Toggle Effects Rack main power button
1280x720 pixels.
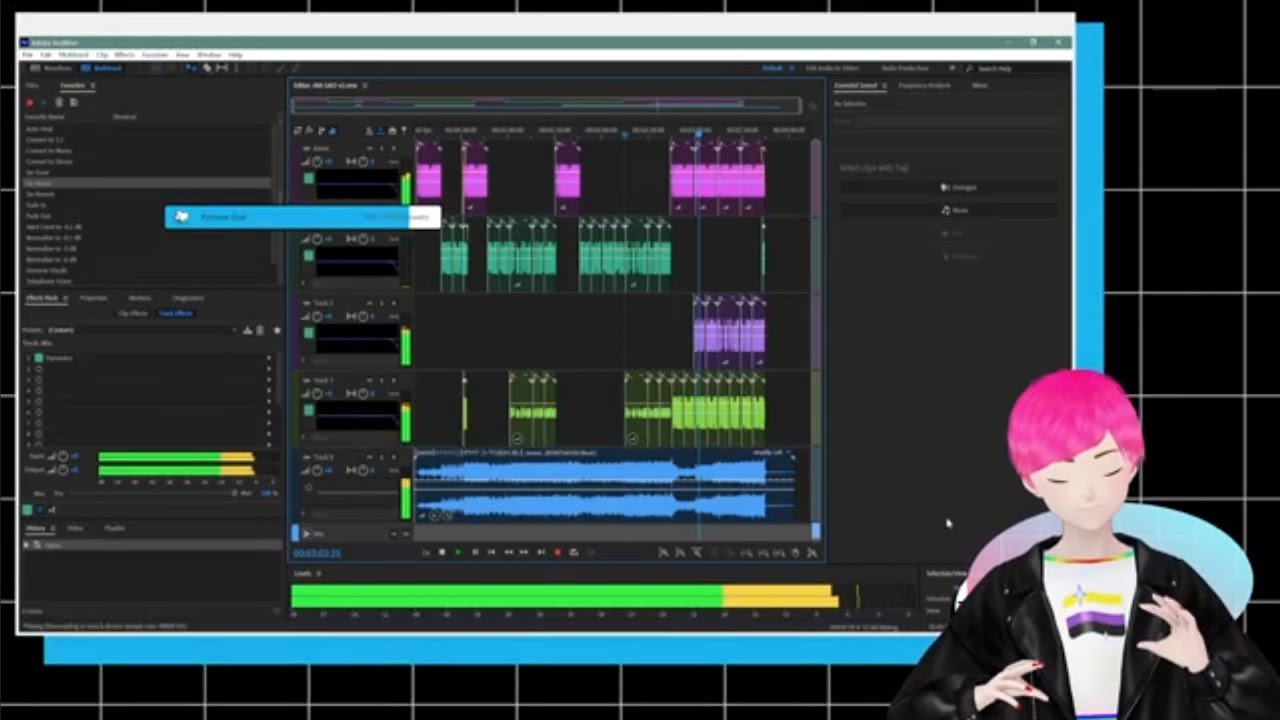(x=27, y=510)
